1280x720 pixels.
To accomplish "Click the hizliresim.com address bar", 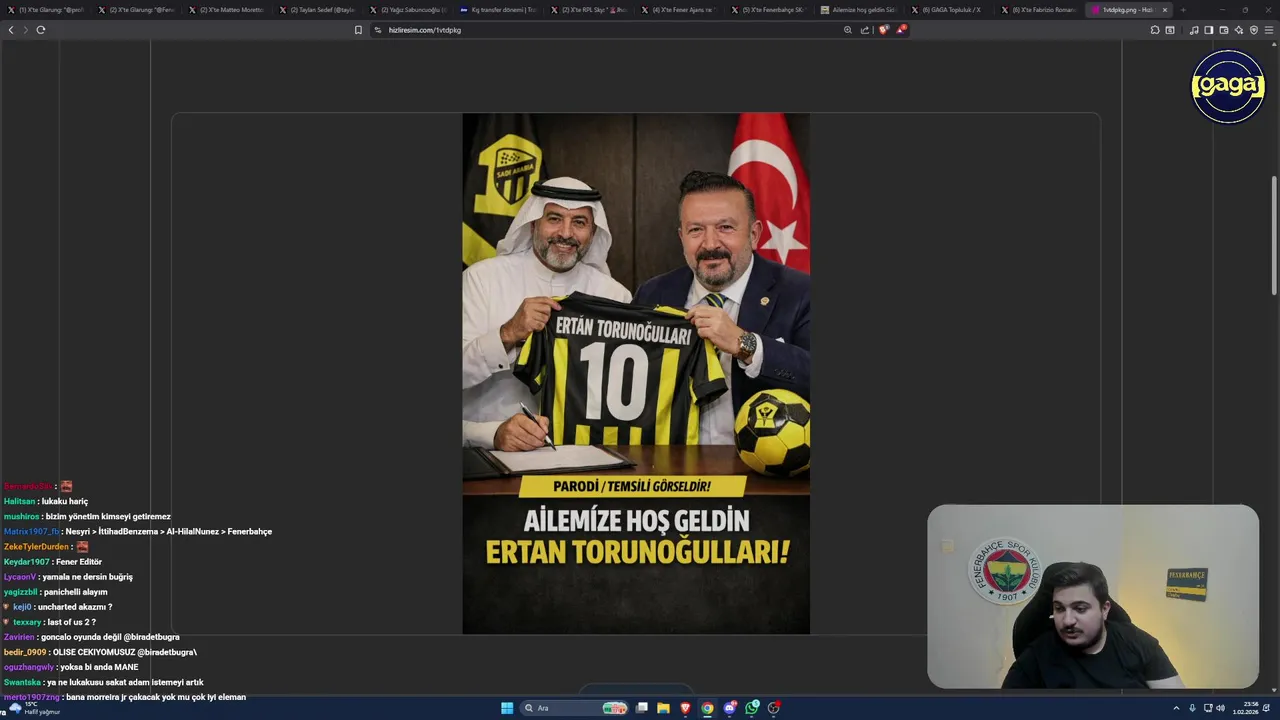I will 610,30.
